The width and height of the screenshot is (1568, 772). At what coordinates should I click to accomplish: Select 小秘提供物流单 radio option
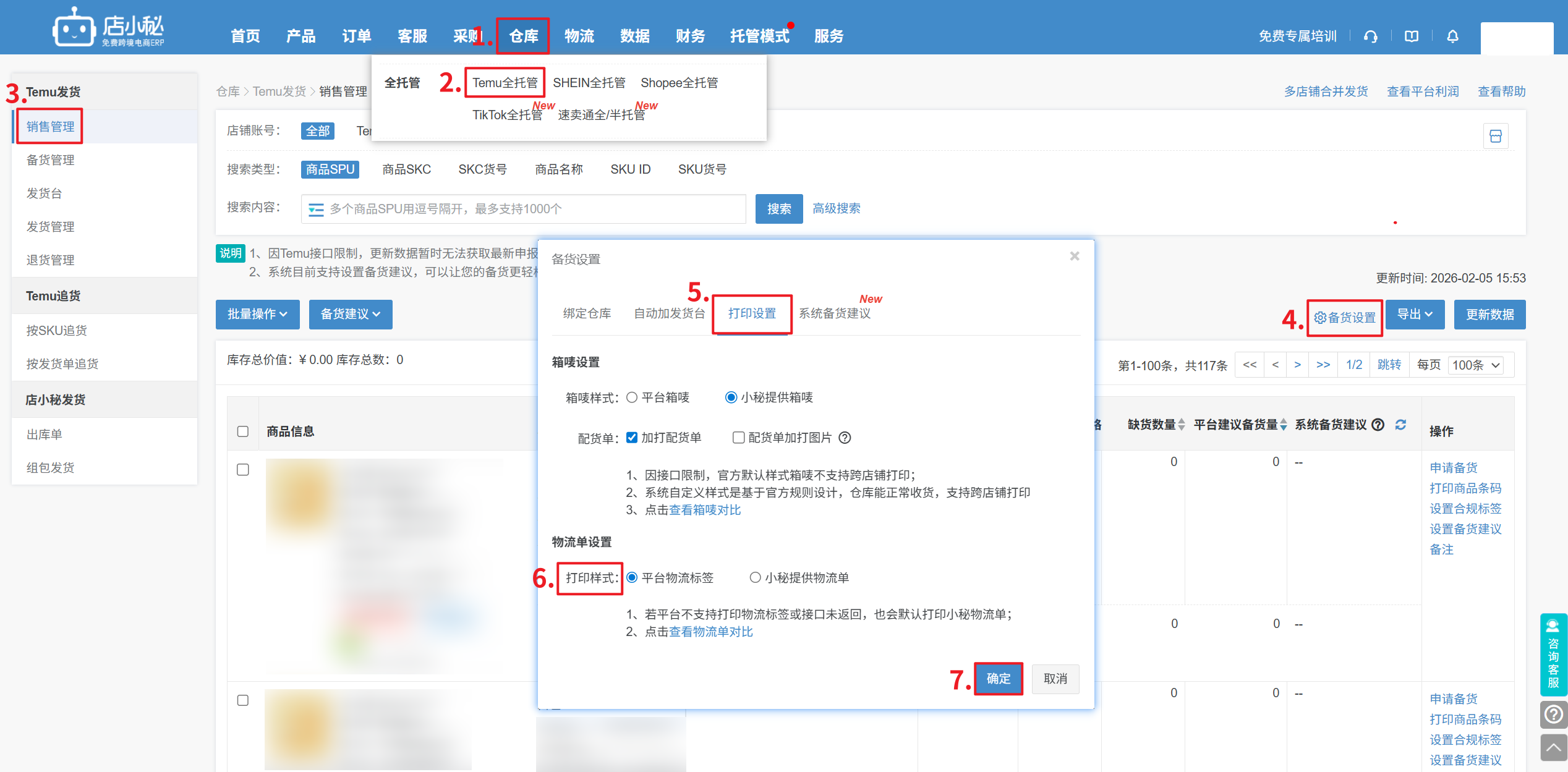(755, 577)
